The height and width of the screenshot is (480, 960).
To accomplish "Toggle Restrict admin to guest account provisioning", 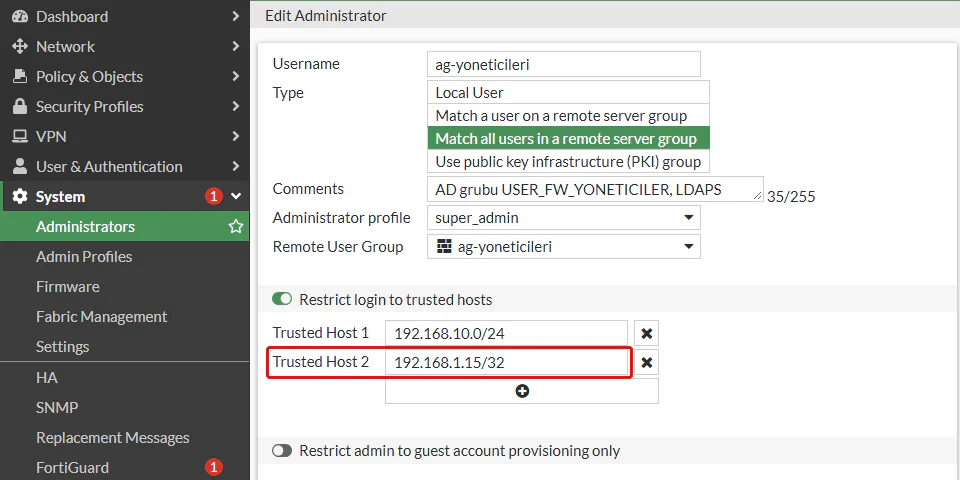I will click(x=282, y=451).
